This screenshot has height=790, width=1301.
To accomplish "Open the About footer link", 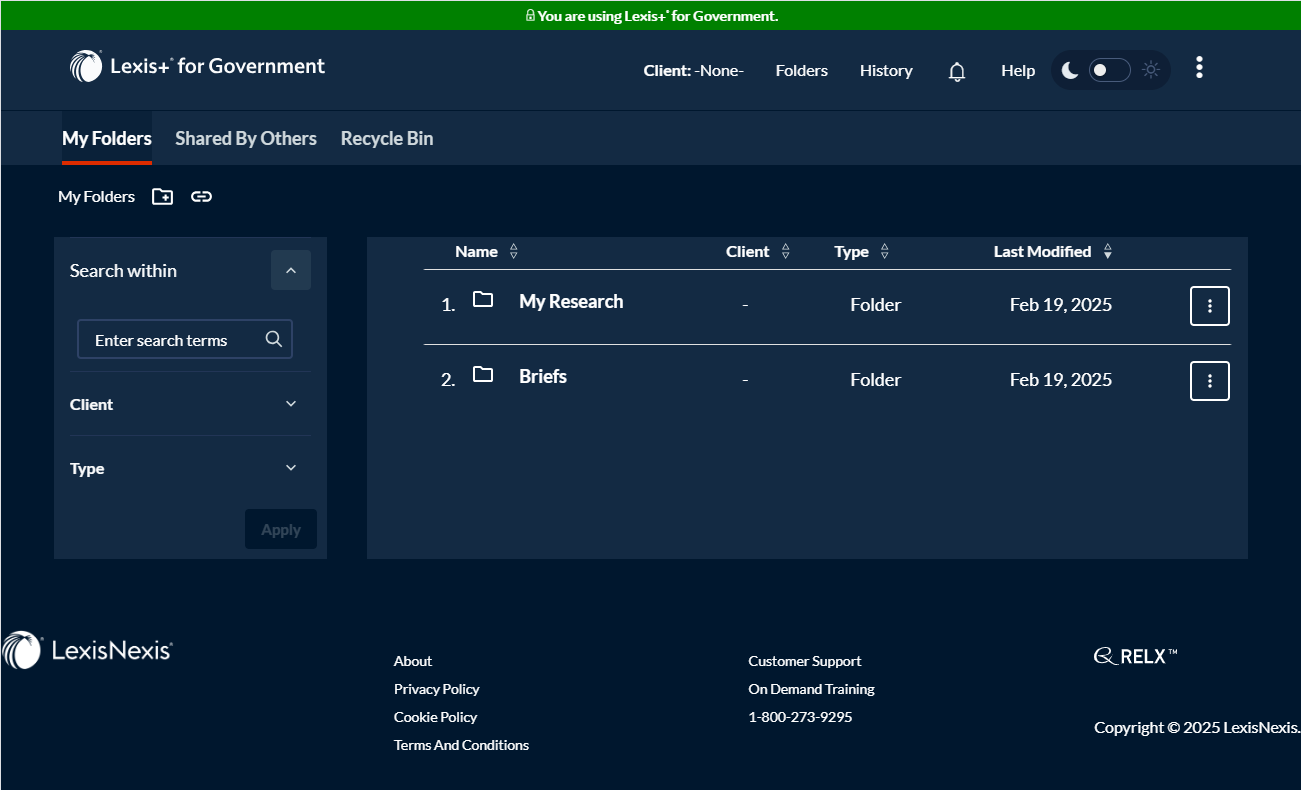I will click(x=413, y=661).
